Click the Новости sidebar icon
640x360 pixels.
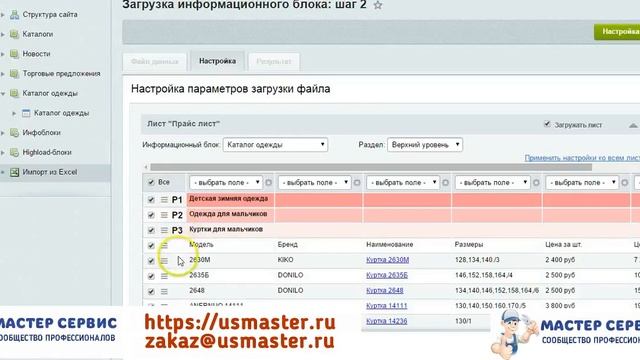pos(15,54)
